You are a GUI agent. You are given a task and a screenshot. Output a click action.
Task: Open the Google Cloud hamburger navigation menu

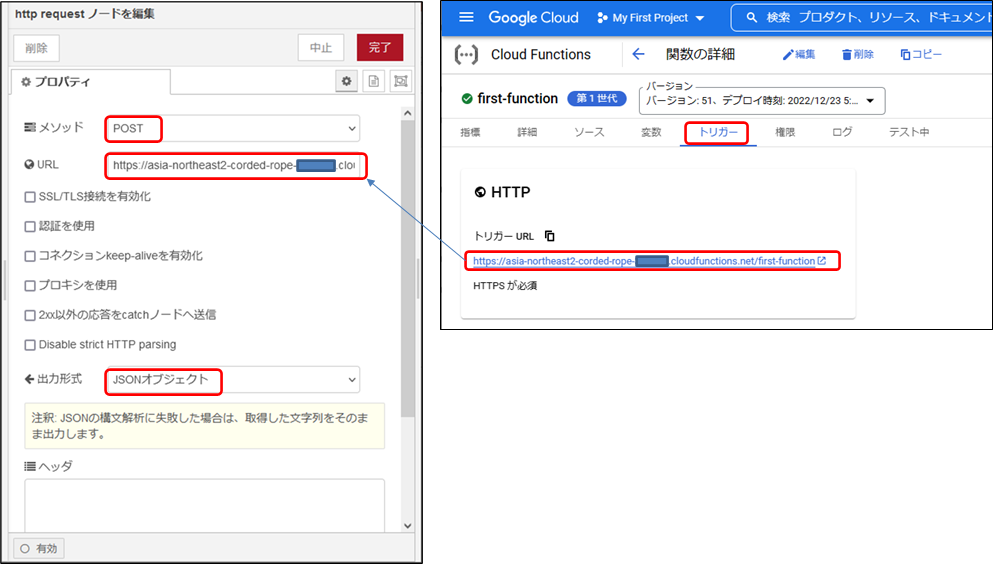tap(466, 18)
